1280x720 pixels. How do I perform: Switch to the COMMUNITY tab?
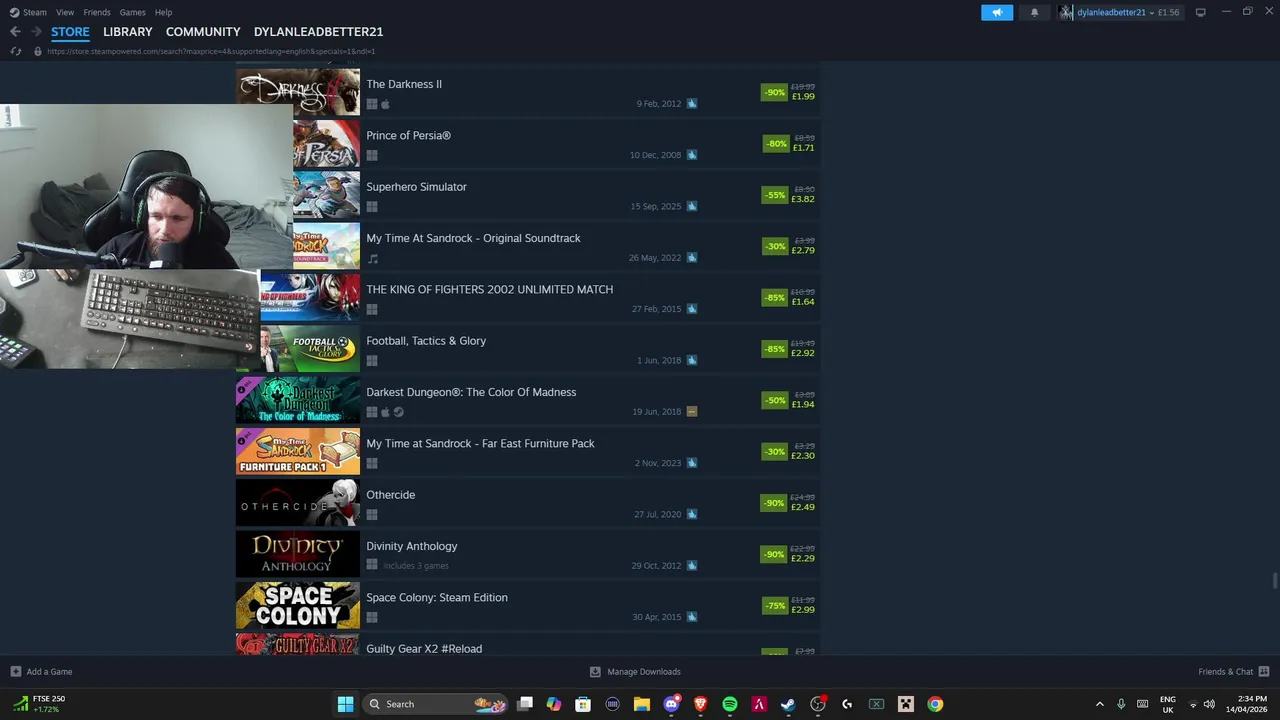(x=203, y=32)
